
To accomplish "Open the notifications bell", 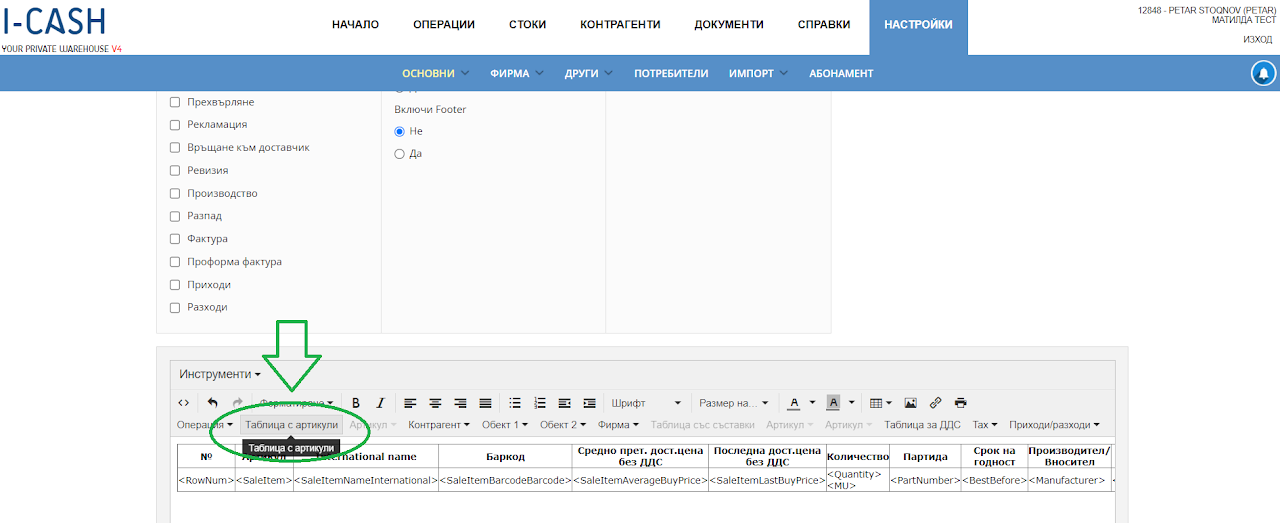I will (1263, 73).
